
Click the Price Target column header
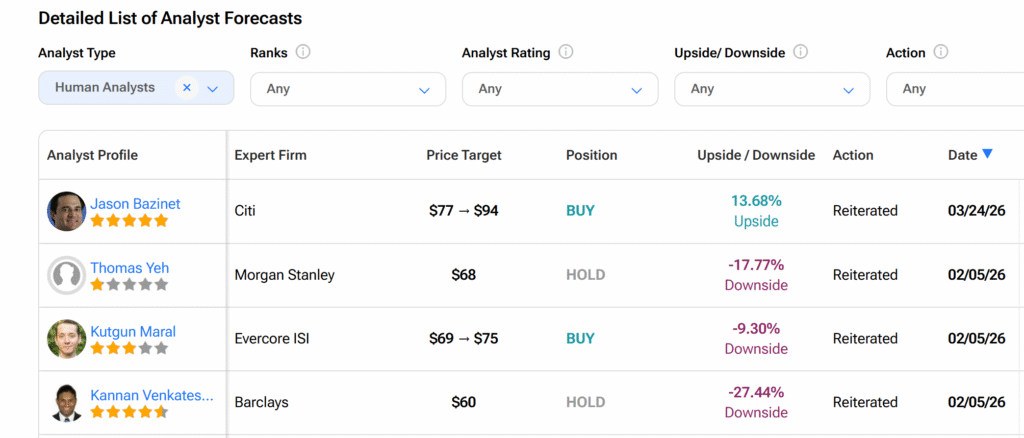463,155
